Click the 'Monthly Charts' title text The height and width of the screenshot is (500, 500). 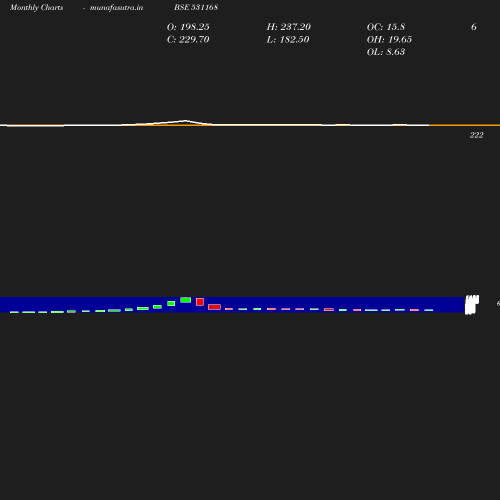[36, 7]
